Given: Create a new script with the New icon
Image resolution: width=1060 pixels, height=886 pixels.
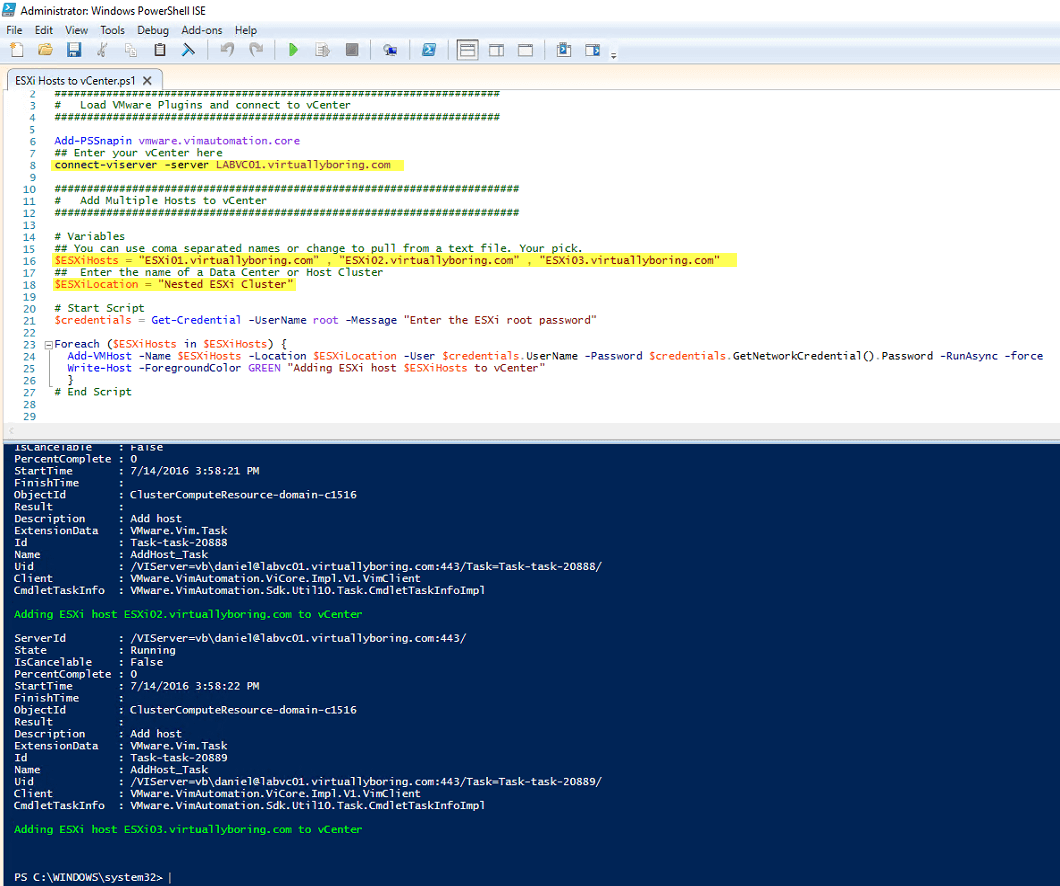Looking at the screenshot, I should coord(17,49).
